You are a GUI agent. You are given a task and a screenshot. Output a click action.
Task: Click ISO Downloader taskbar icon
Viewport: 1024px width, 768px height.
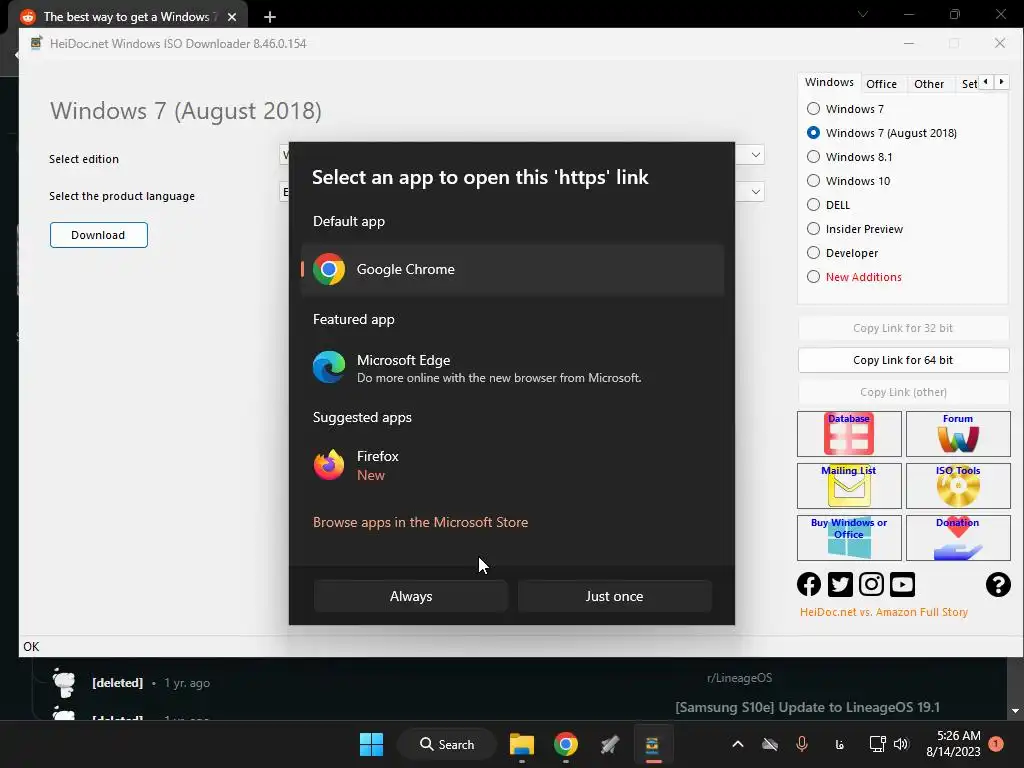click(x=652, y=744)
